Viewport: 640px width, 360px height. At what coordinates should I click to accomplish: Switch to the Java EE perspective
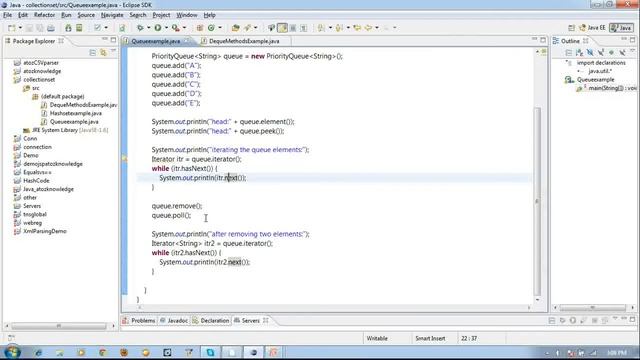(x=592, y=28)
